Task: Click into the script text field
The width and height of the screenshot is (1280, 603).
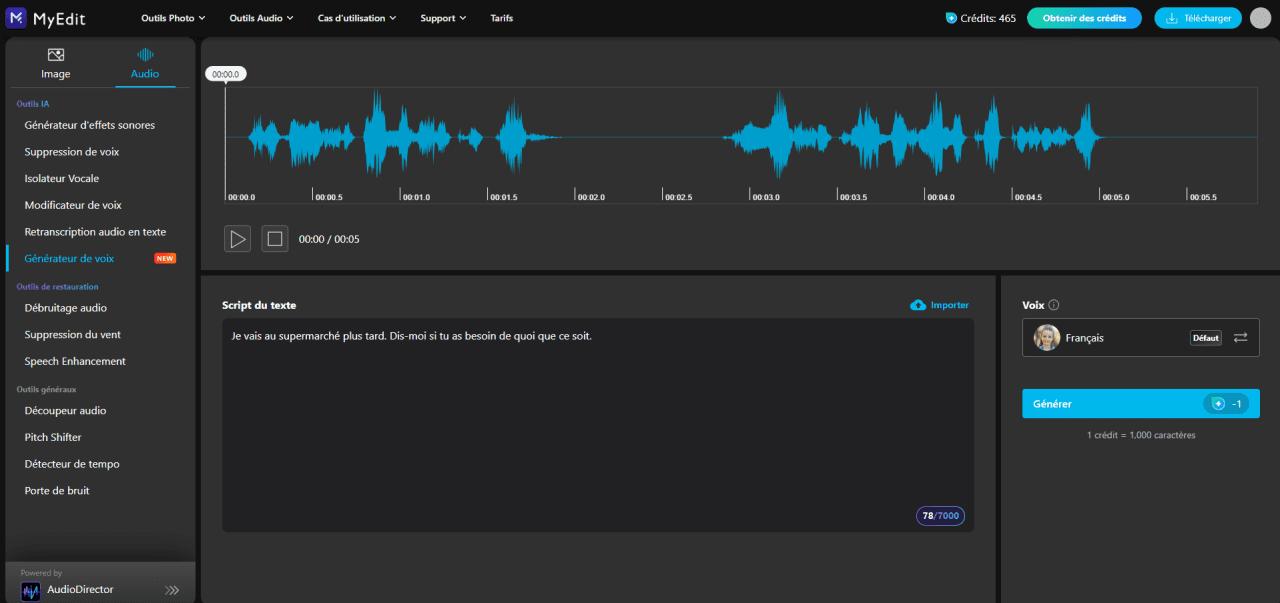Action: (598, 425)
